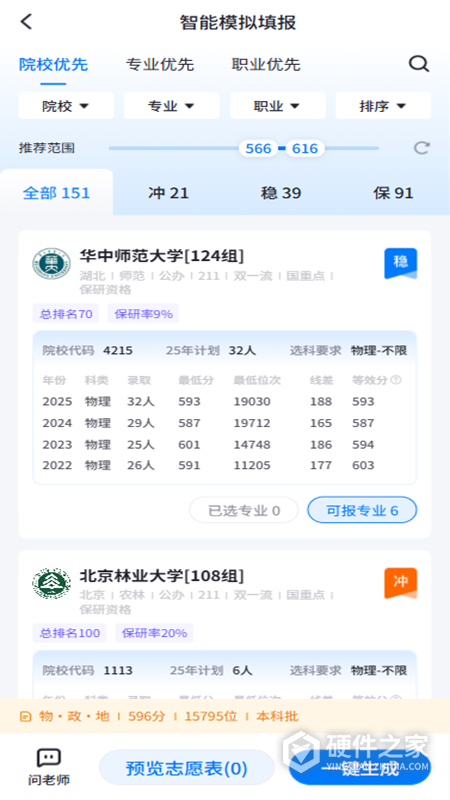This screenshot has height=800, width=450.
Task: Tap 15795位 in the score bar
Action: 211,716
